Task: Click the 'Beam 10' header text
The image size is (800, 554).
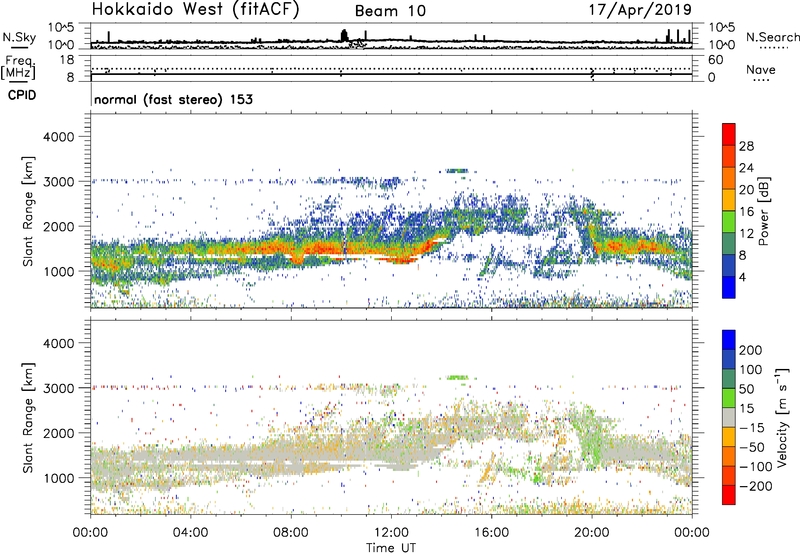Action: (x=390, y=11)
